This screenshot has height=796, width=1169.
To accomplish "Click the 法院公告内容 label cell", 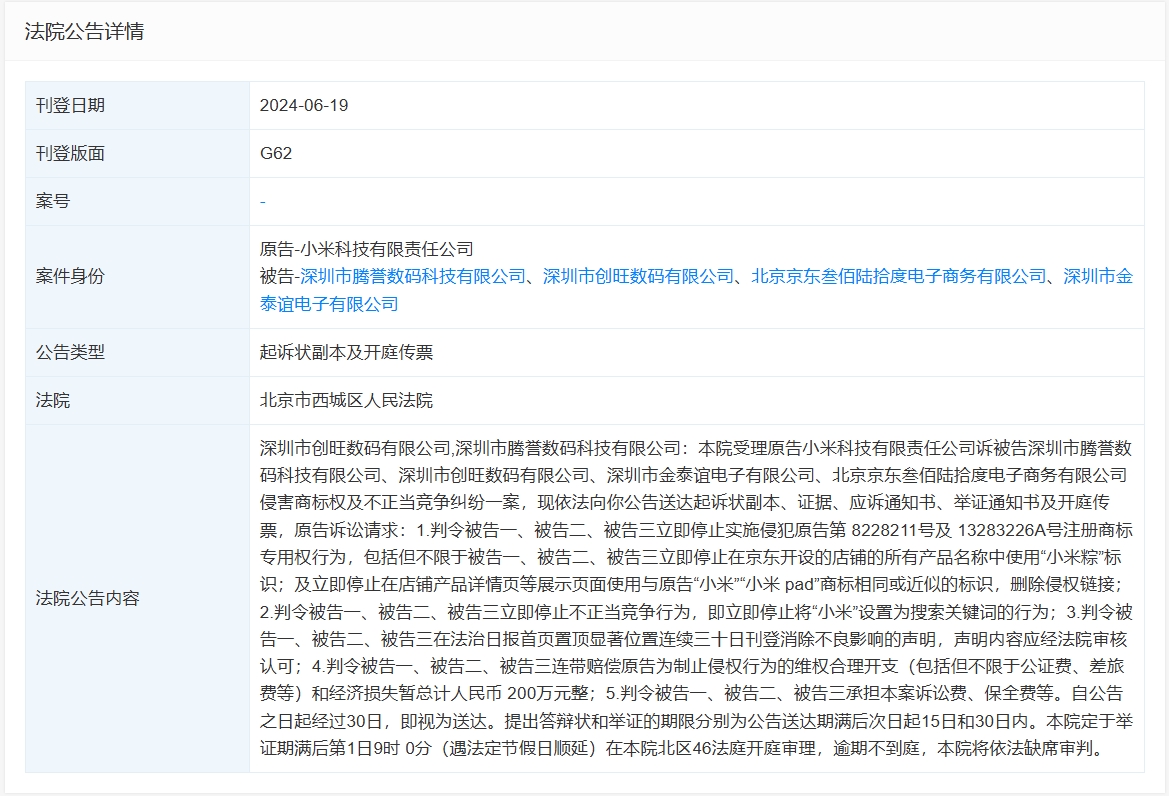I will tap(137, 598).
